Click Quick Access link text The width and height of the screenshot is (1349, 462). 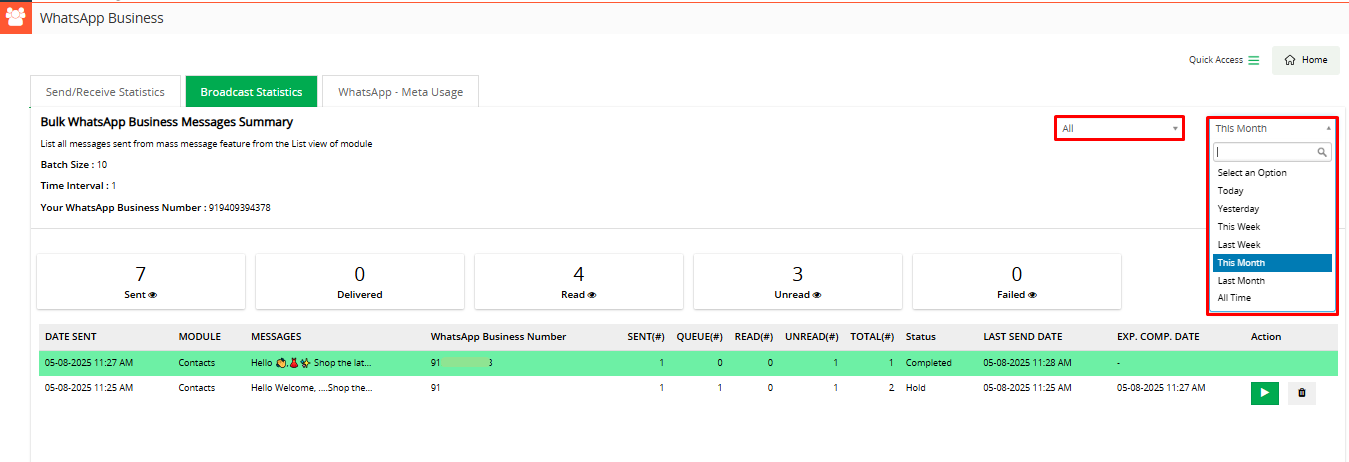(x=1215, y=60)
